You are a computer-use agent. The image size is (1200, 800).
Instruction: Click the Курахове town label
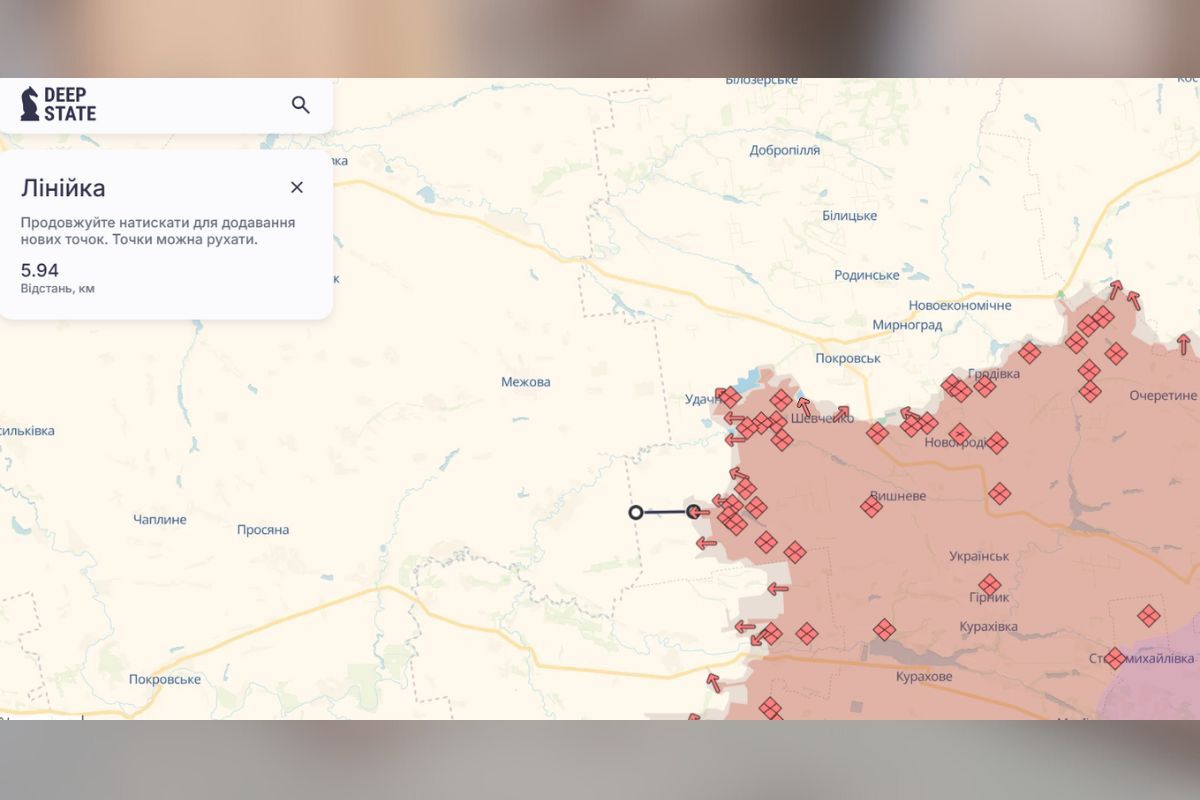pyautogui.click(x=924, y=676)
